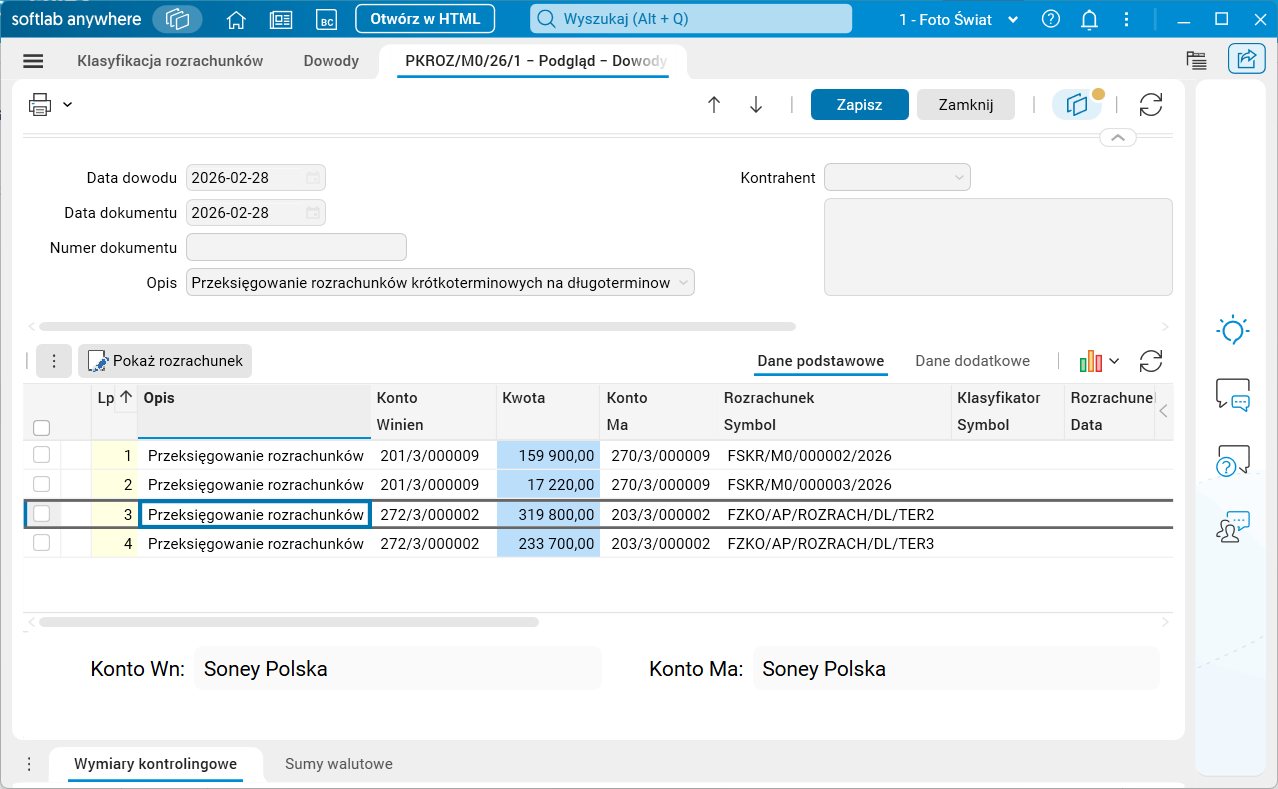Click the grid's horizontal scrollbar
1278x789 pixels.
click(x=289, y=622)
